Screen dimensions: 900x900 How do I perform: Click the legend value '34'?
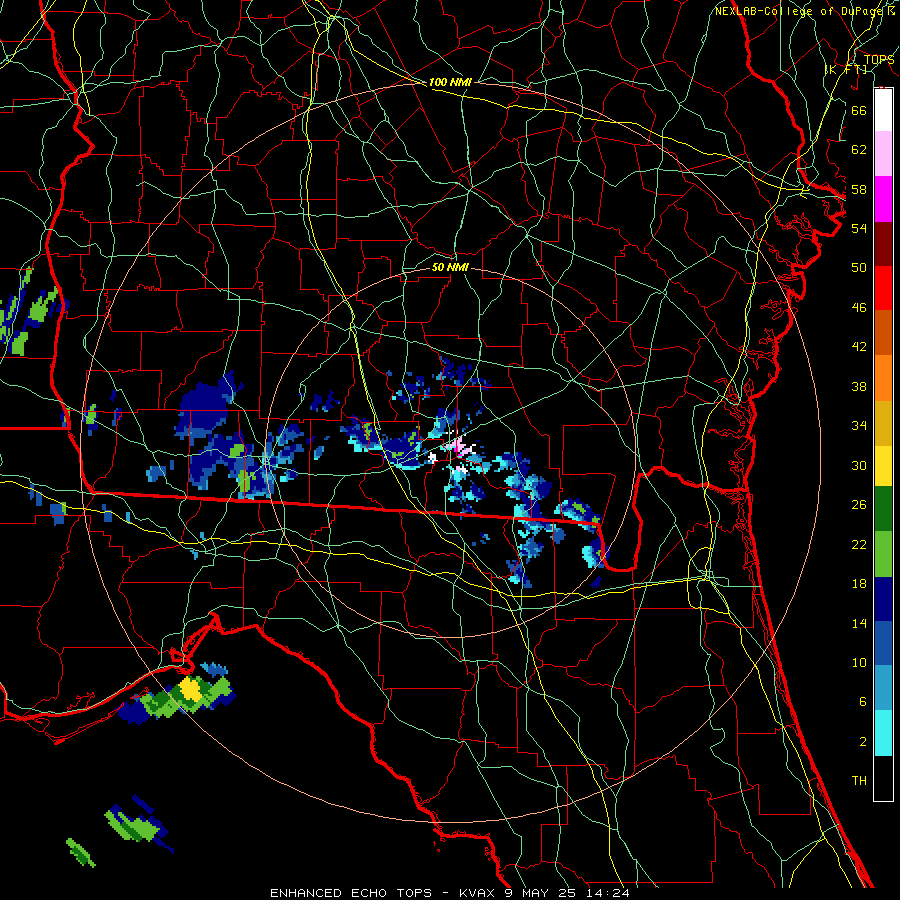859,425
